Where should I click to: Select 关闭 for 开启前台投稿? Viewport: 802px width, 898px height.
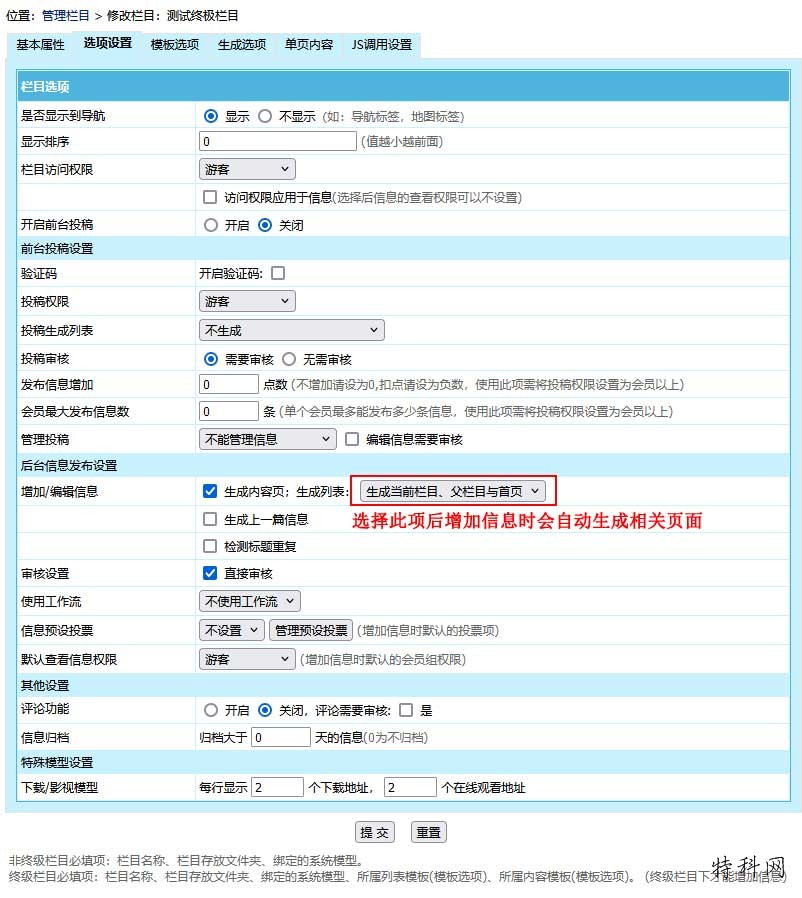pyautogui.click(x=265, y=225)
